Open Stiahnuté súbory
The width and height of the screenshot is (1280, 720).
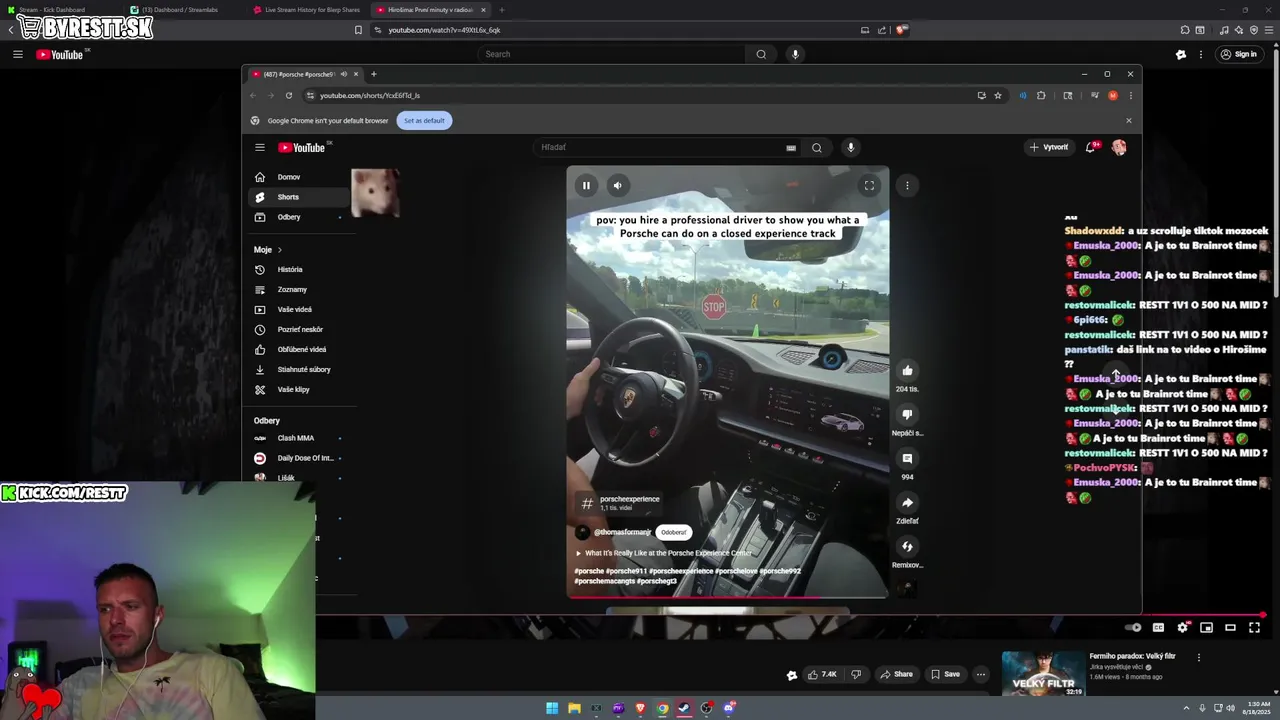[299, 369]
